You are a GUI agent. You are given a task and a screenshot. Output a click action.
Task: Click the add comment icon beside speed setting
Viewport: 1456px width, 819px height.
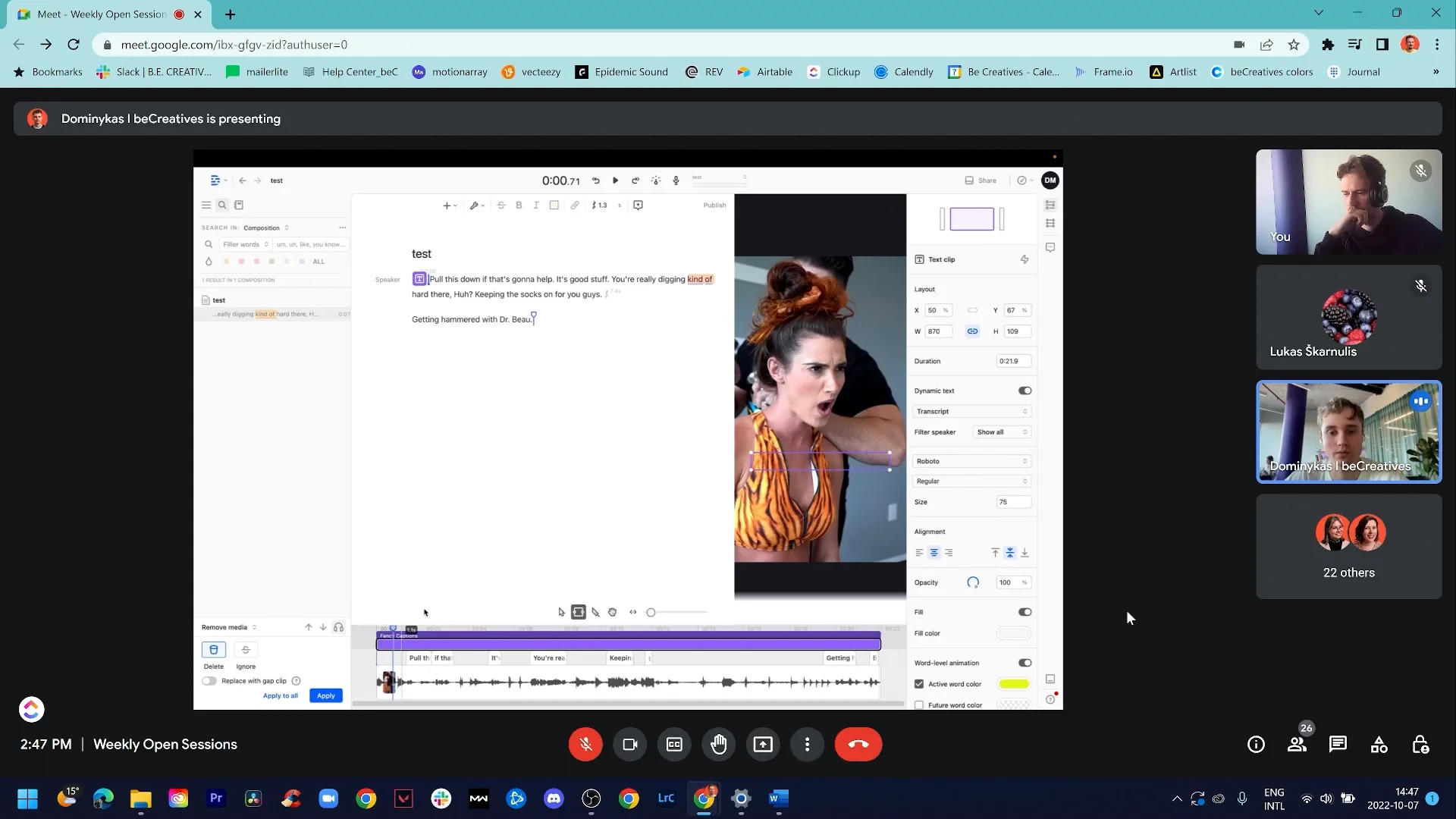tap(638, 205)
